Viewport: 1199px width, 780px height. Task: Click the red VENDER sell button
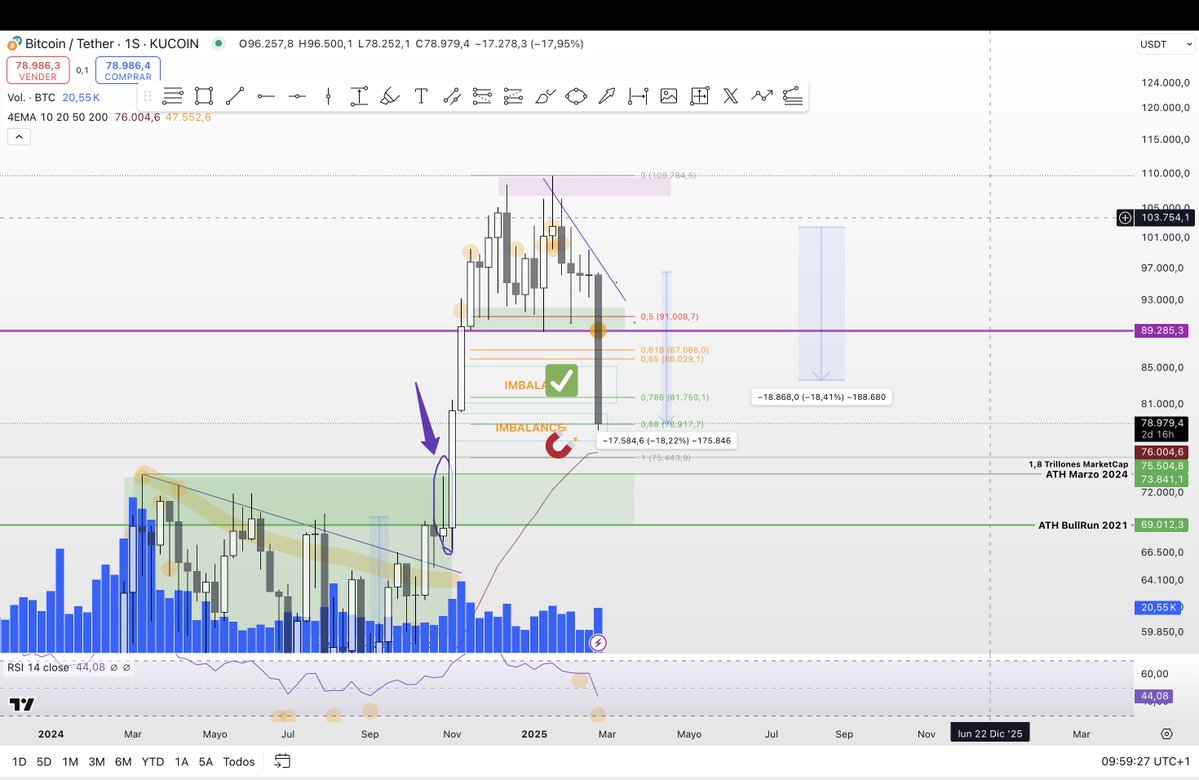37,70
